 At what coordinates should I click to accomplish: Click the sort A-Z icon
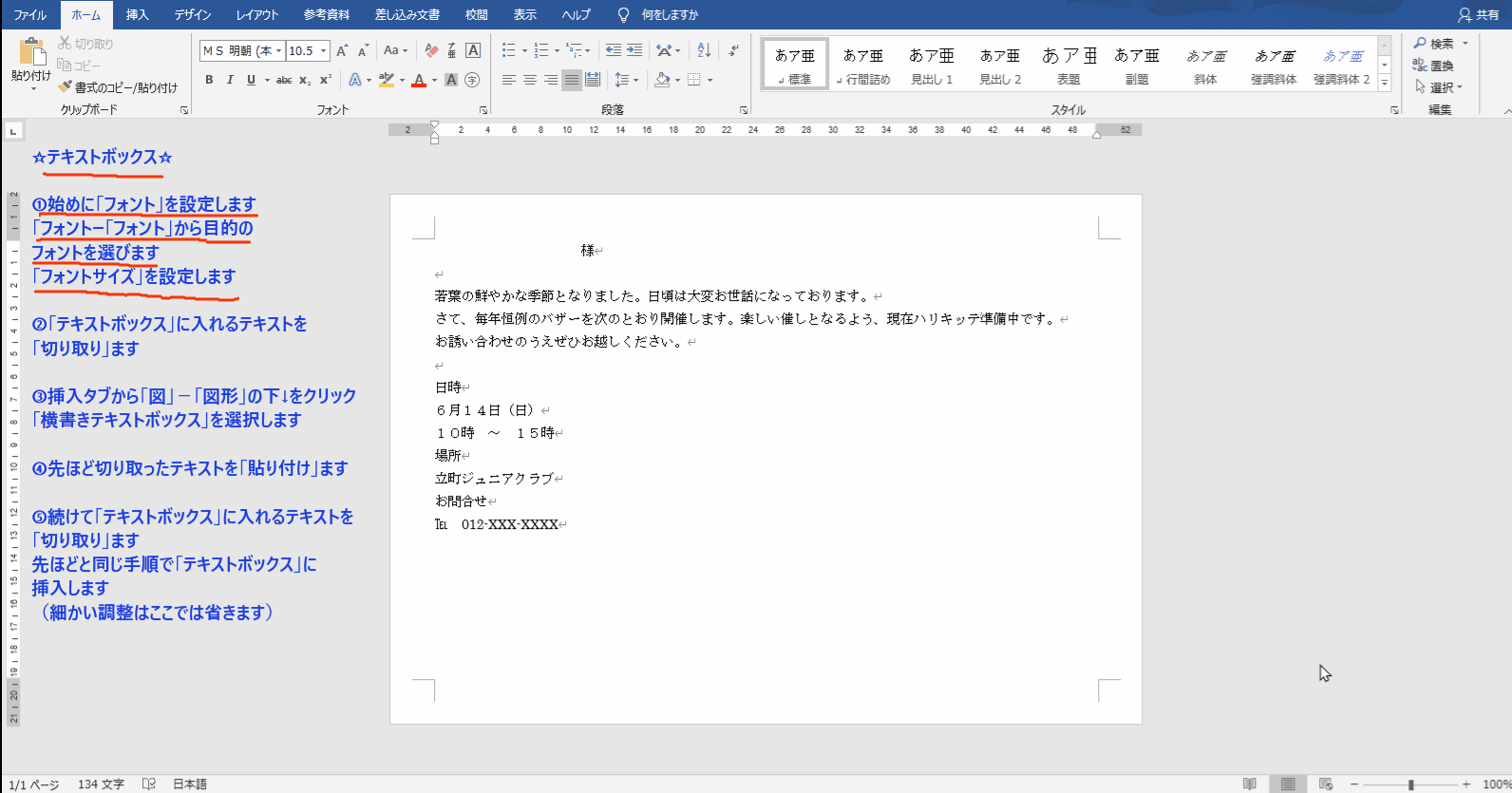(704, 50)
